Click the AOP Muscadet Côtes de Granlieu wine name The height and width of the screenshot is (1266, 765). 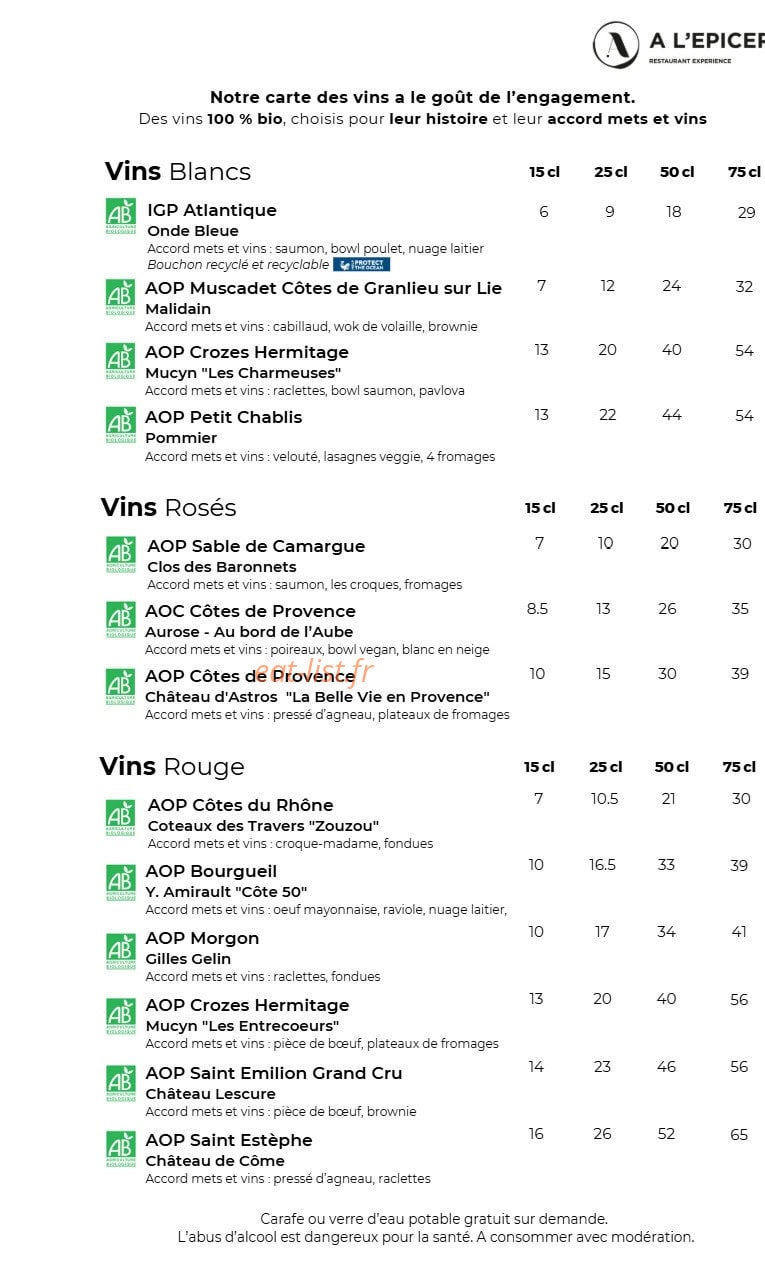coord(323,288)
